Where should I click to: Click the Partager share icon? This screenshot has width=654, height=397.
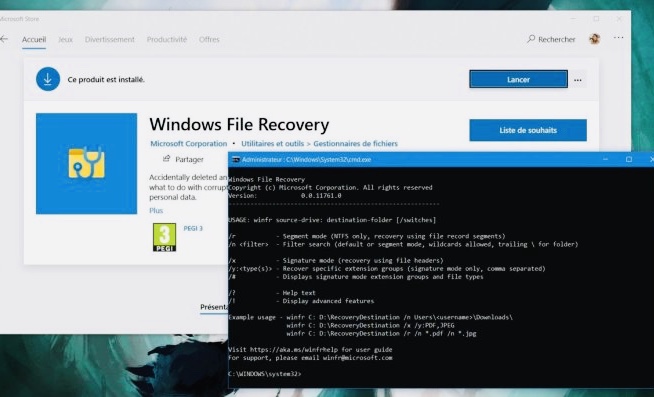(166, 159)
